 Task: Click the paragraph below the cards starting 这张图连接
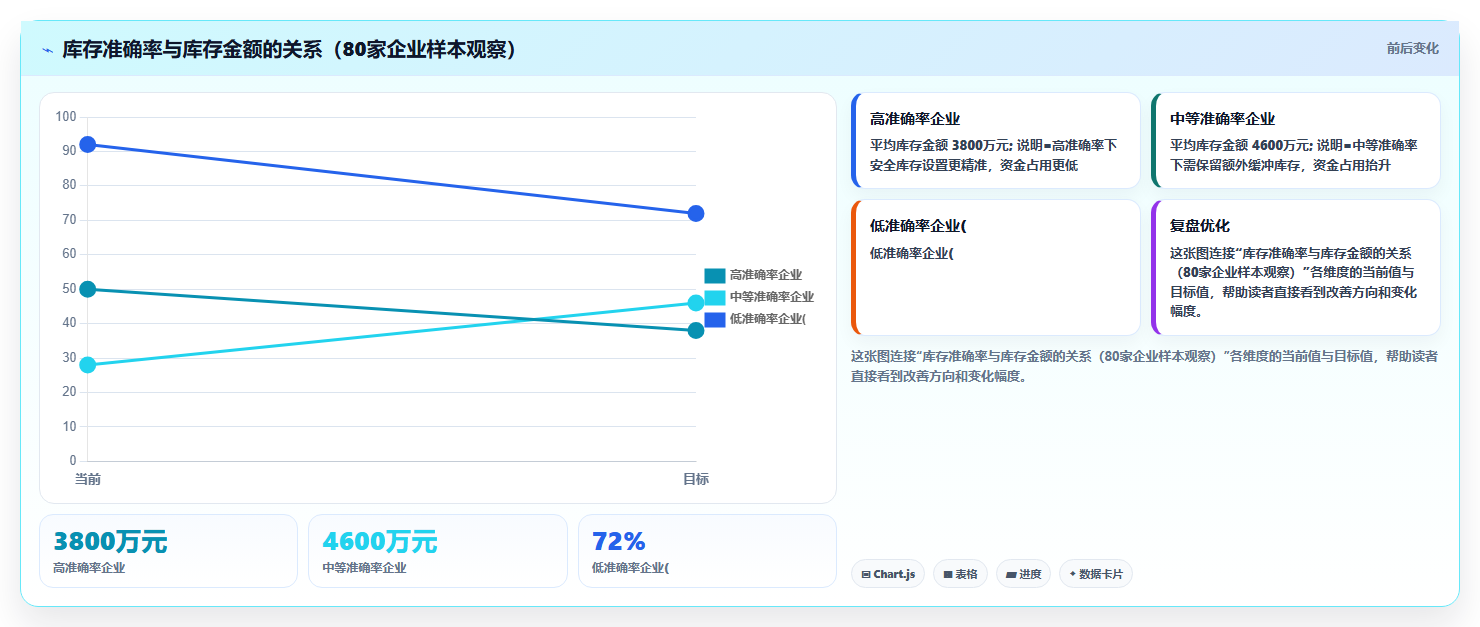pos(1145,366)
